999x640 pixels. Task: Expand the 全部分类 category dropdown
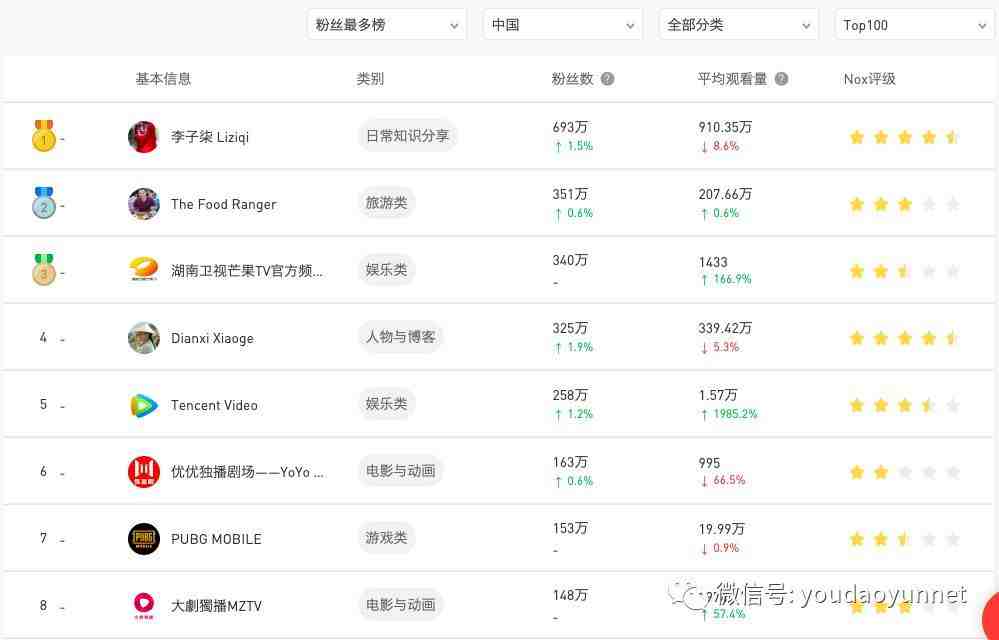click(738, 25)
